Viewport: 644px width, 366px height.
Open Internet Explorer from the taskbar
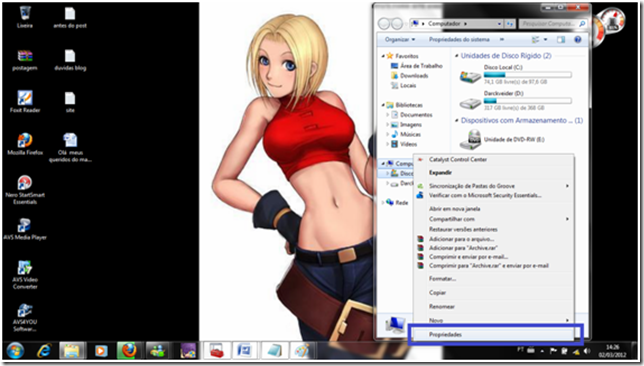[x=44, y=351]
